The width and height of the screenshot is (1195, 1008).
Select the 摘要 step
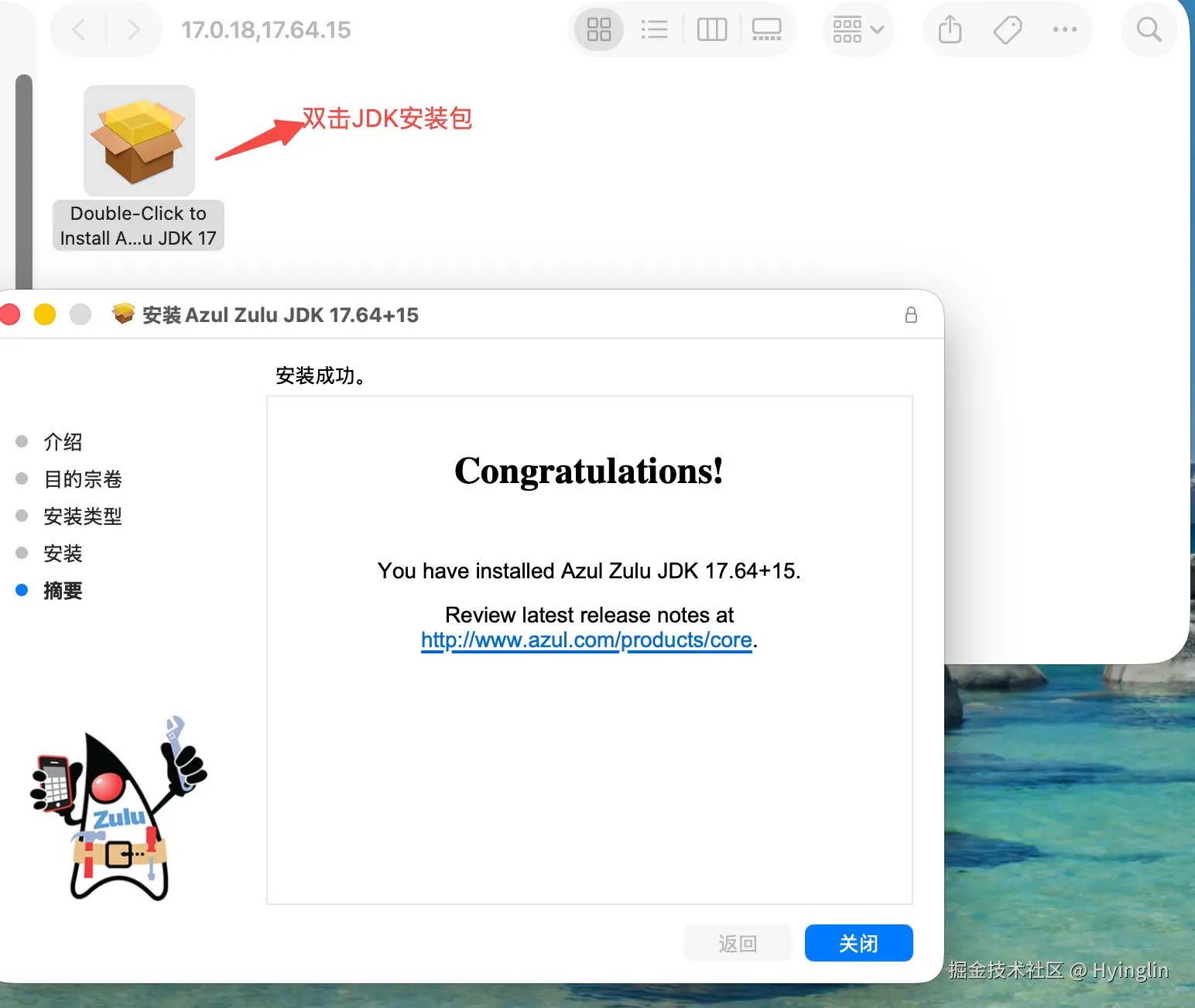click(63, 591)
